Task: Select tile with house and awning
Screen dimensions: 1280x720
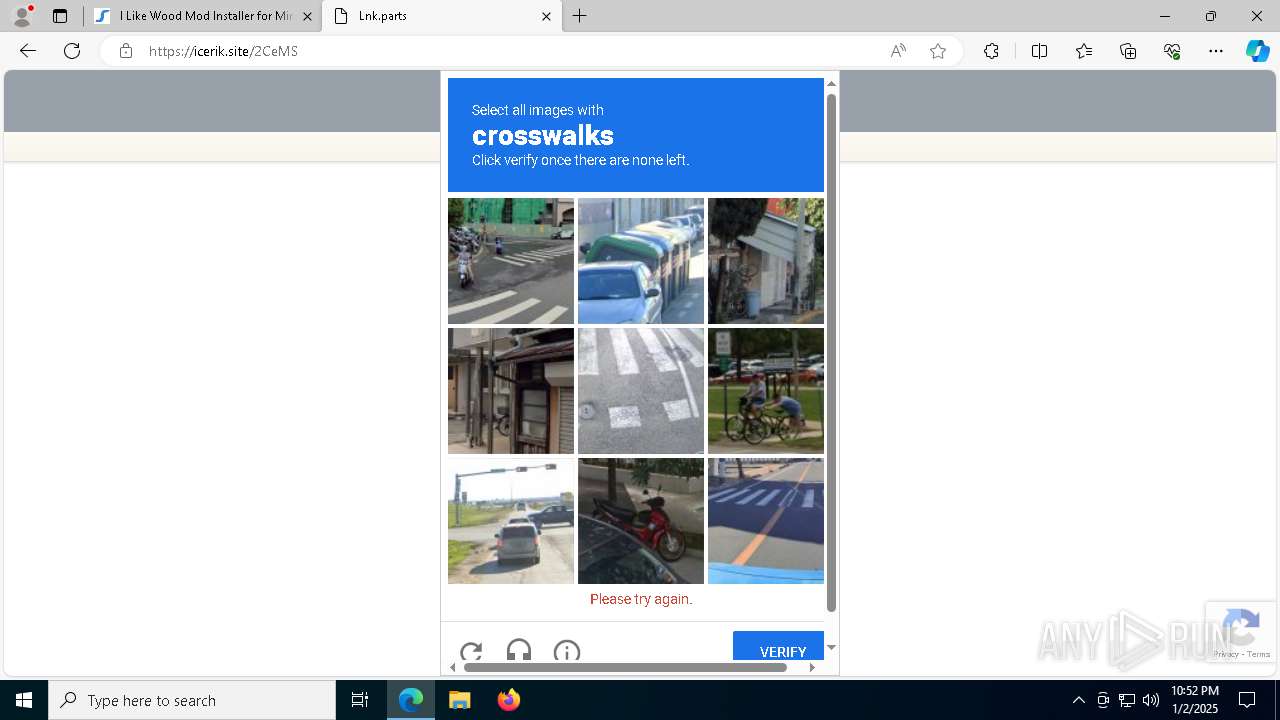Action: (x=766, y=261)
